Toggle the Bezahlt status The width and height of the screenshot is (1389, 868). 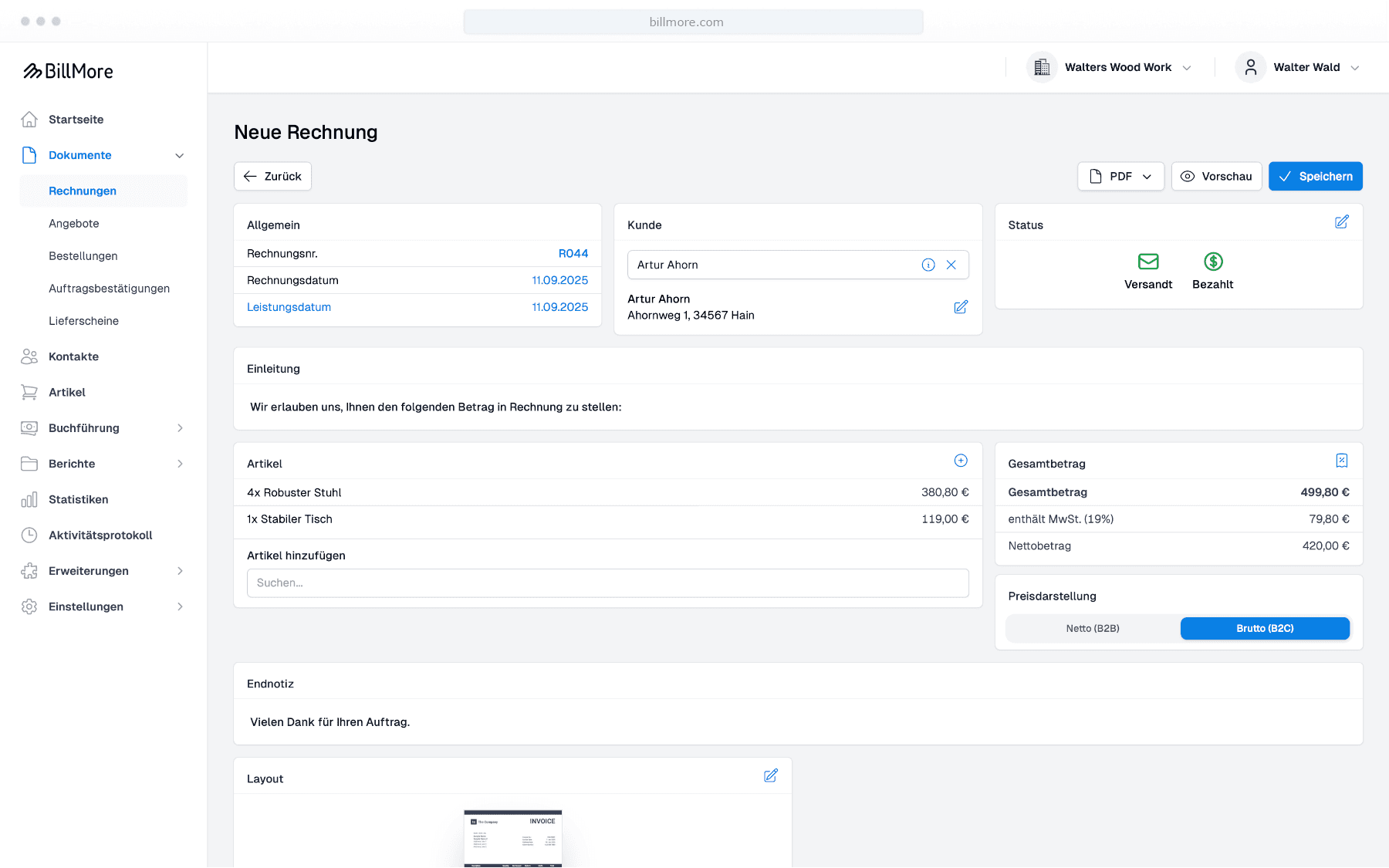[x=1213, y=272]
